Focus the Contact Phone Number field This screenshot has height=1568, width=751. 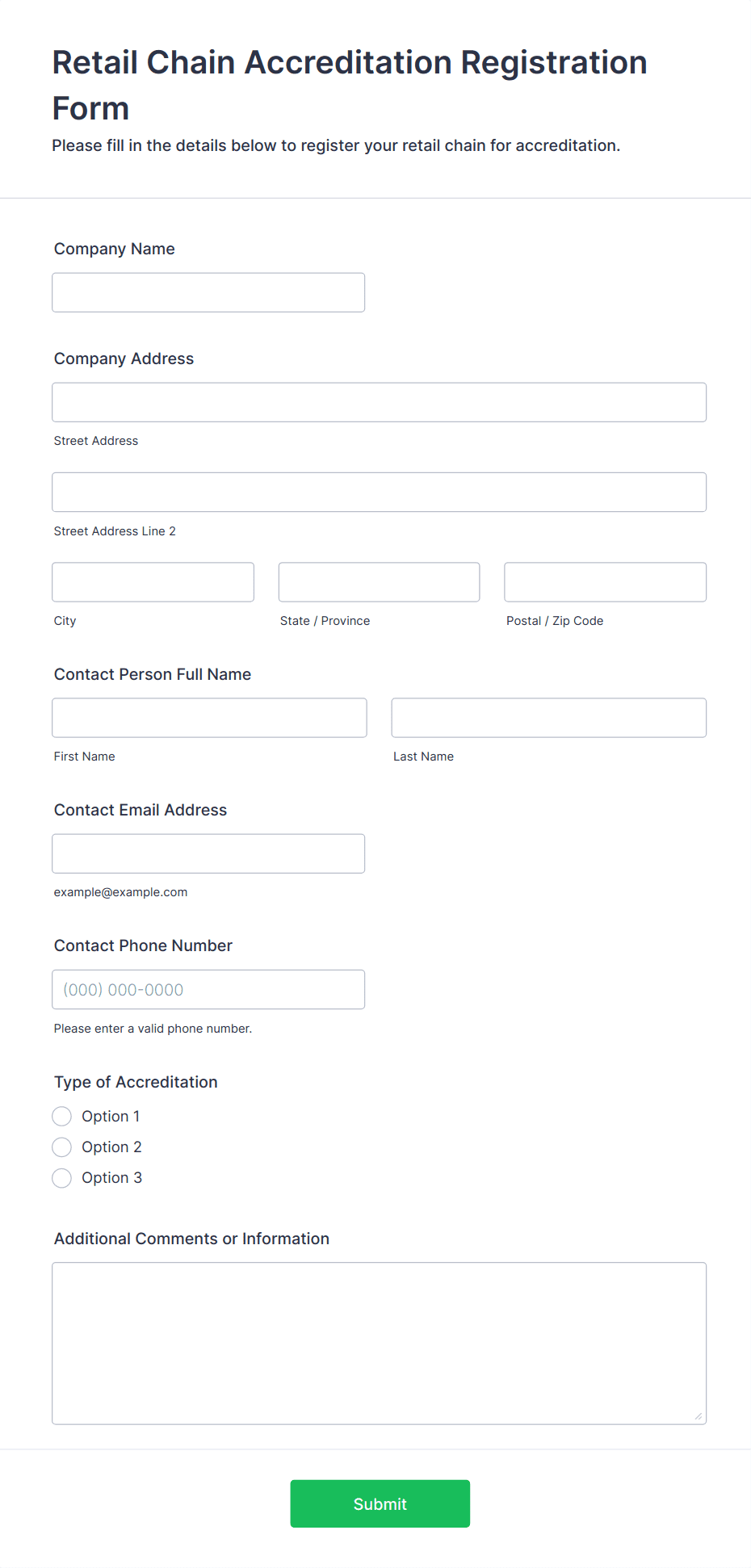click(208, 989)
